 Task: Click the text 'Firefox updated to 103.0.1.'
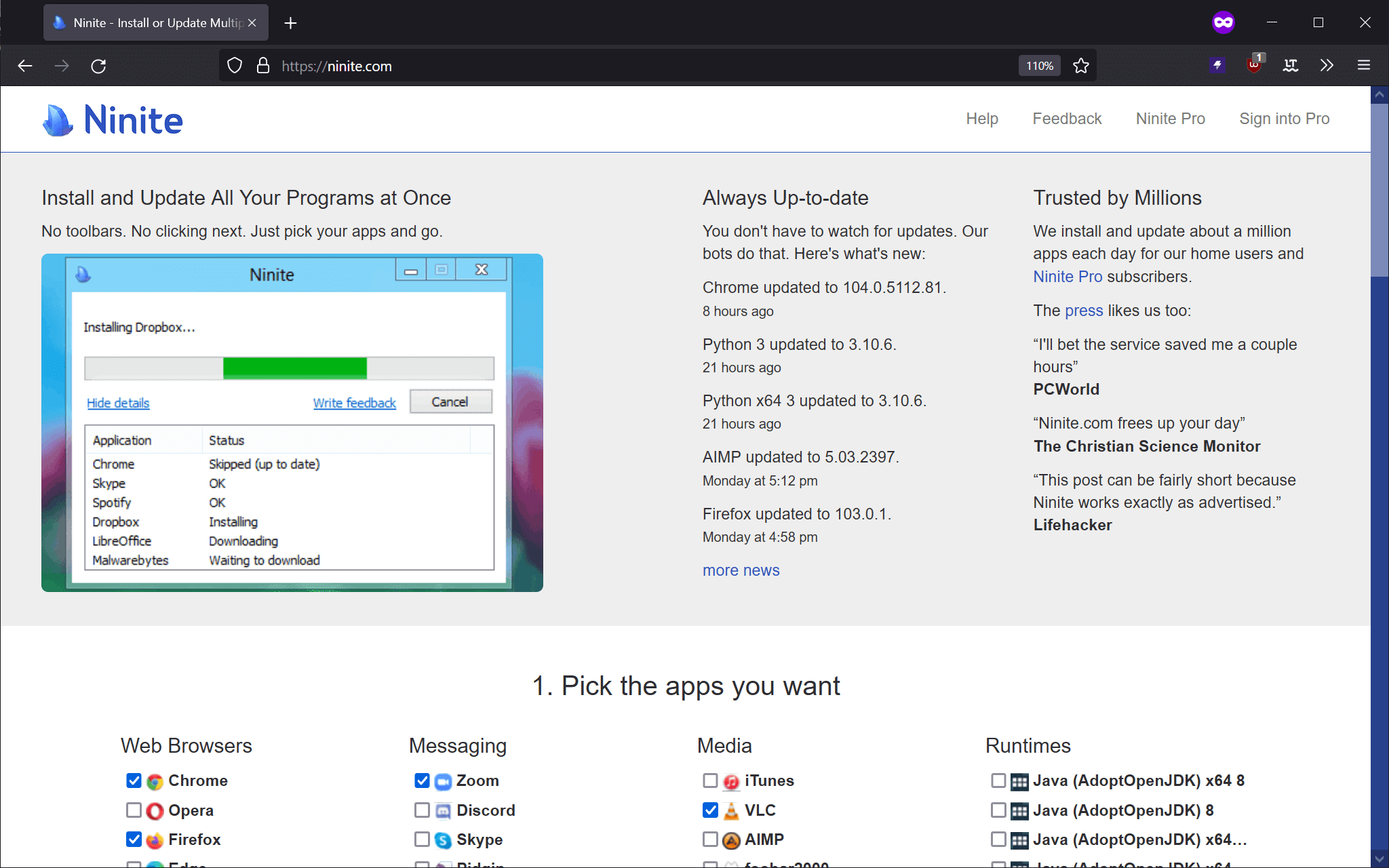point(797,514)
